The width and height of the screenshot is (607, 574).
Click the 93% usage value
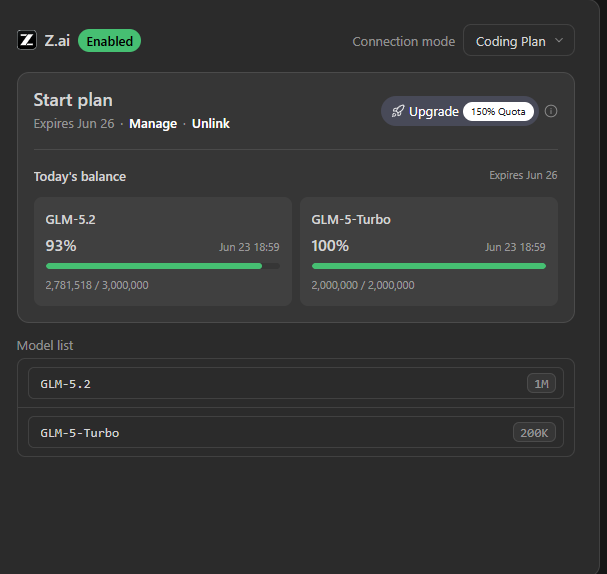coord(61,246)
